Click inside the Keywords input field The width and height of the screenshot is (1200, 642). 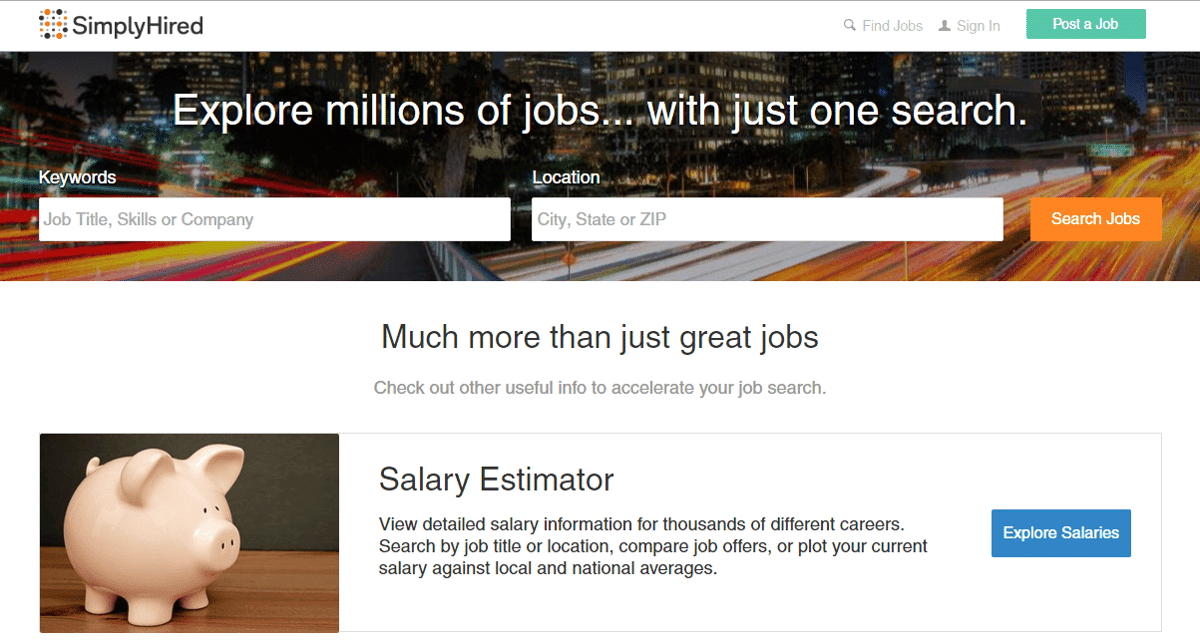click(x=275, y=219)
